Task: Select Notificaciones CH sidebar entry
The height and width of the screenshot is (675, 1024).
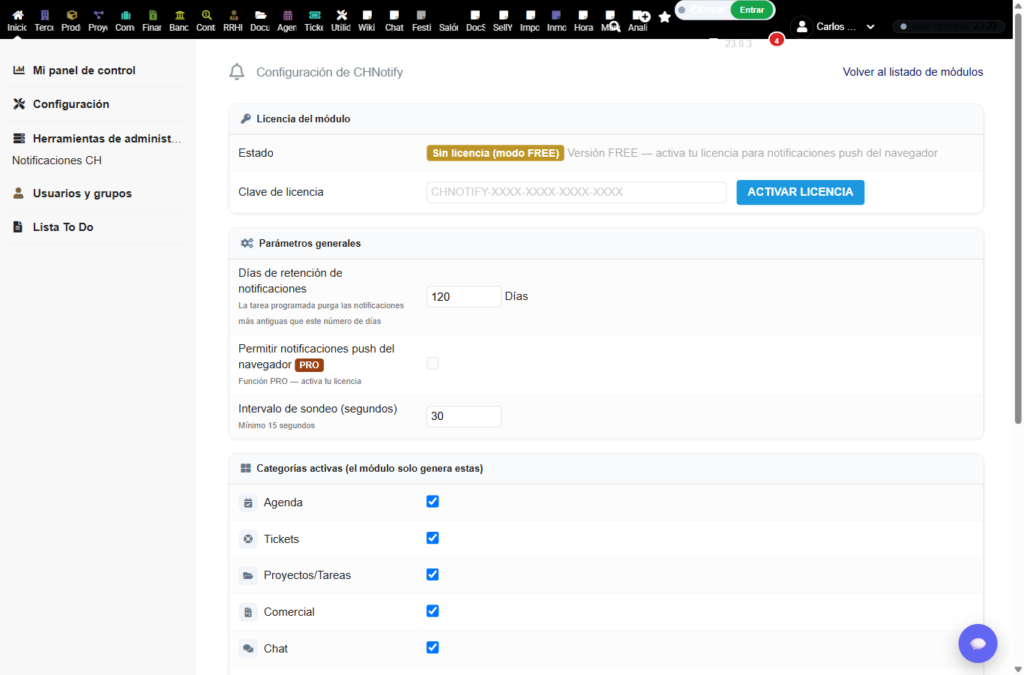Action: [57, 161]
